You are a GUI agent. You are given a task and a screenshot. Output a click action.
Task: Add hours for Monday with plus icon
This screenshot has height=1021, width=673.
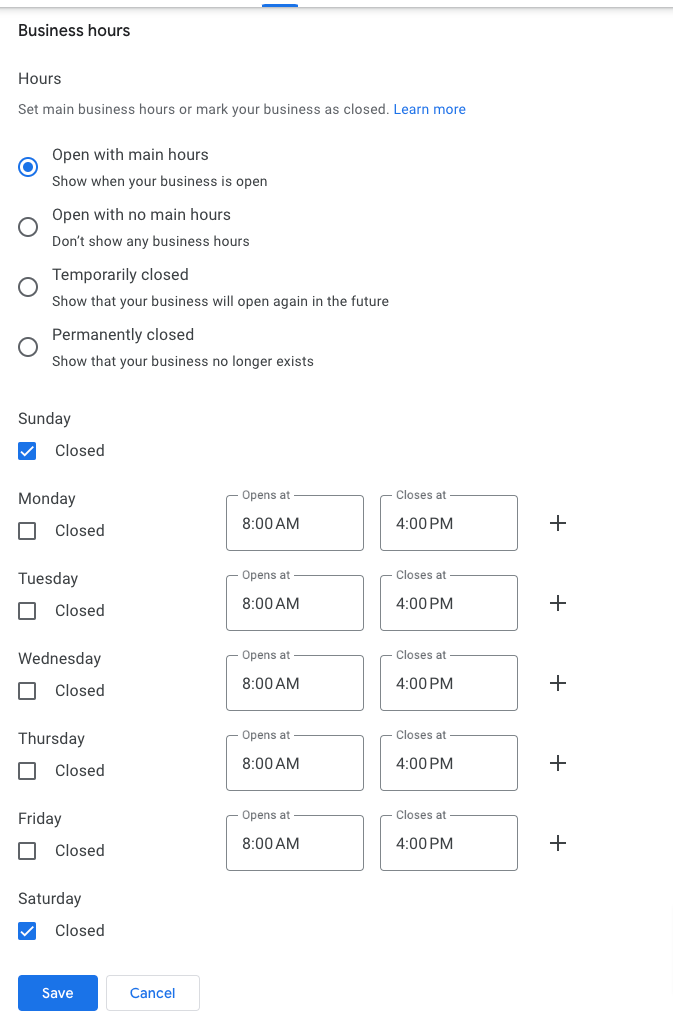click(x=558, y=523)
